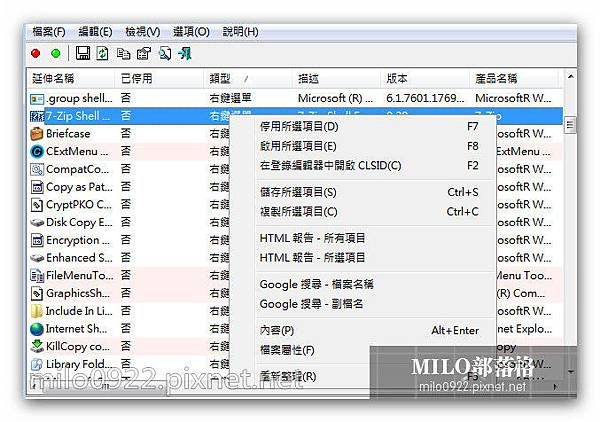600x422 pixels.
Task: Sort by the 版本 column header
Action: pos(425,79)
